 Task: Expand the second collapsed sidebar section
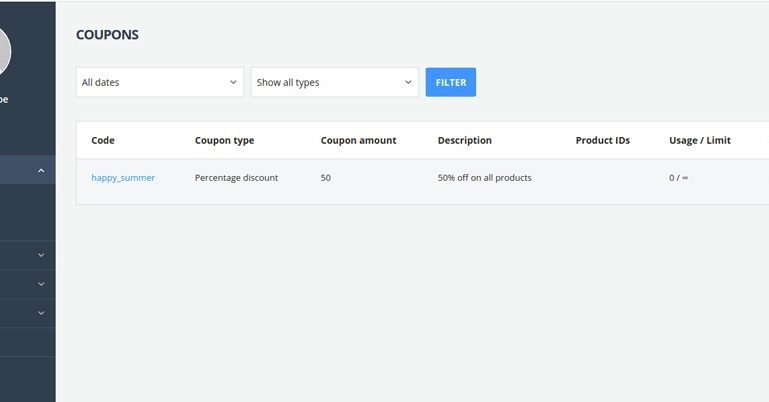coord(41,284)
